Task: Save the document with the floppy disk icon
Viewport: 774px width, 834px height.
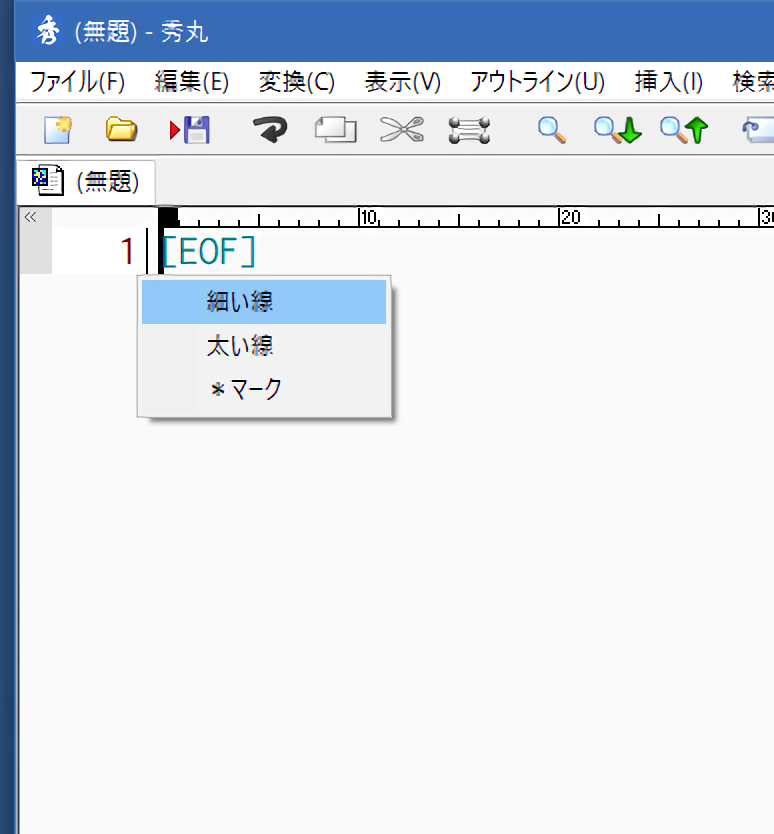Action: 189,129
